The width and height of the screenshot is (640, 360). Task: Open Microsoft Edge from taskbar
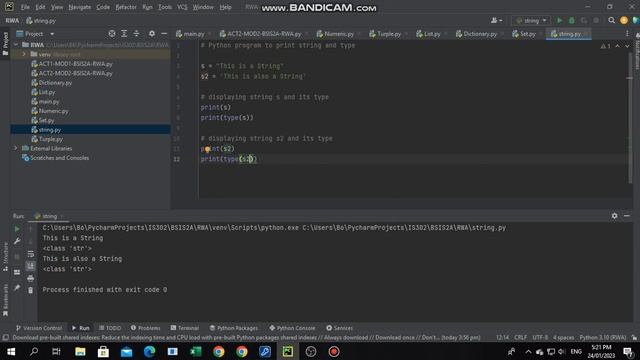(x=149, y=351)
